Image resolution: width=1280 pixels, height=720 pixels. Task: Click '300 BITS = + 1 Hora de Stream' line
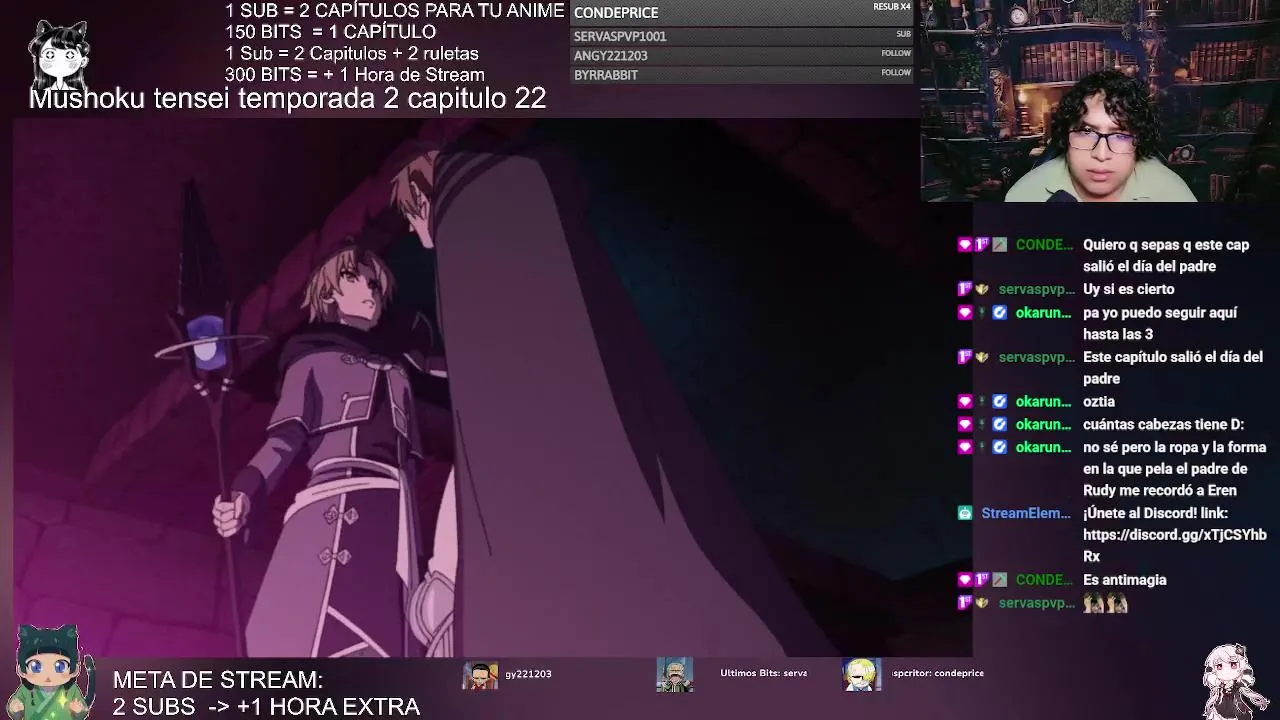click(354, 75)
